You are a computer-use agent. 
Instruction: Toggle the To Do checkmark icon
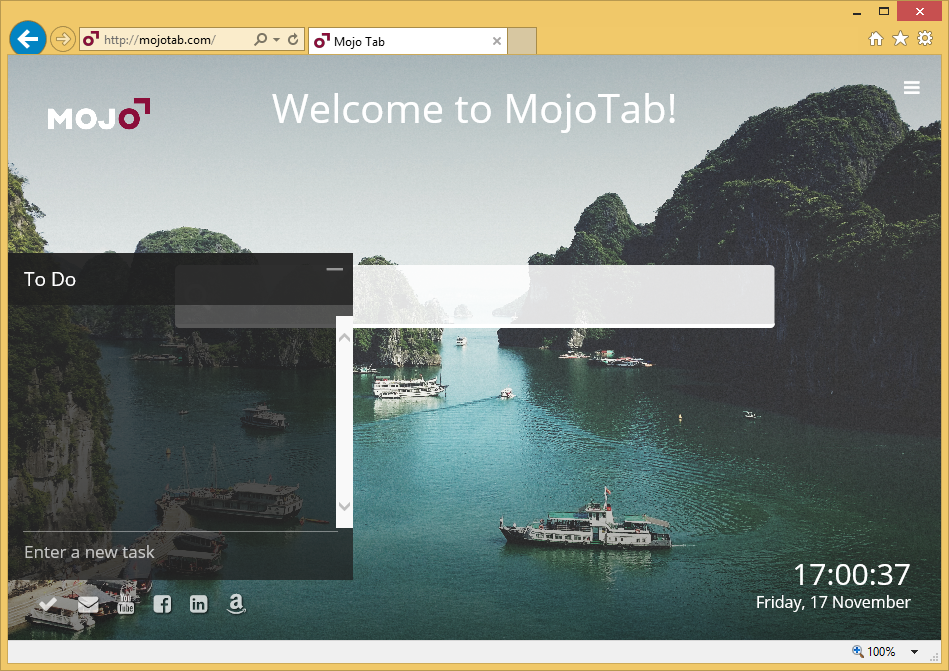48,604
